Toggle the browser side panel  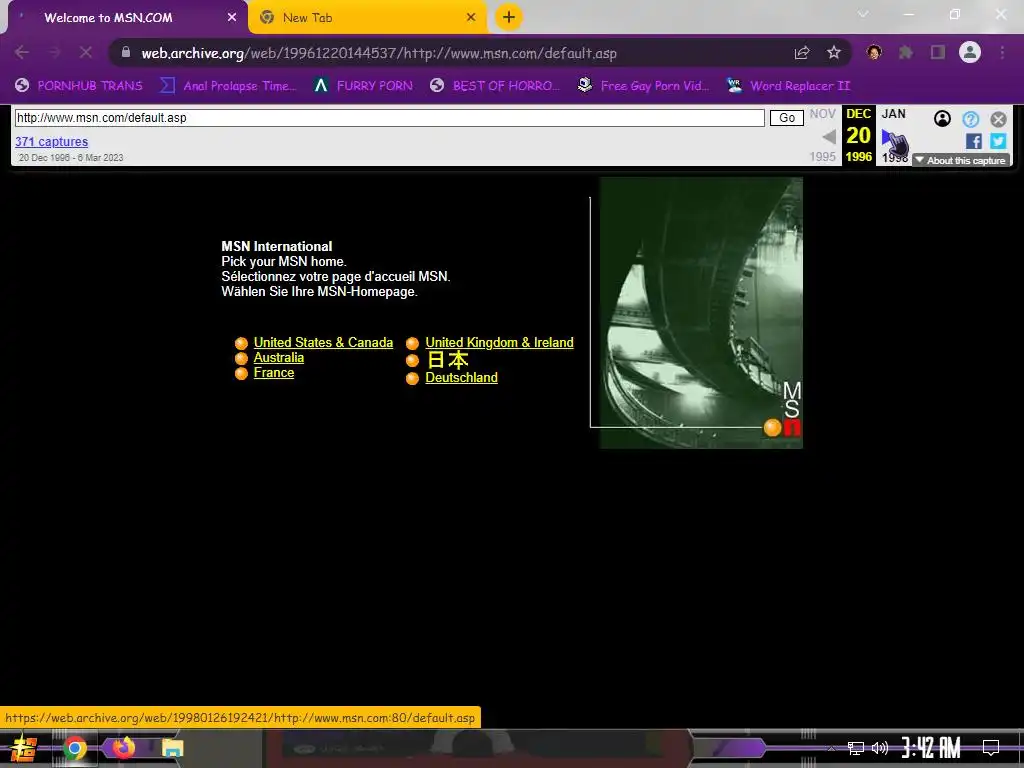938,52
